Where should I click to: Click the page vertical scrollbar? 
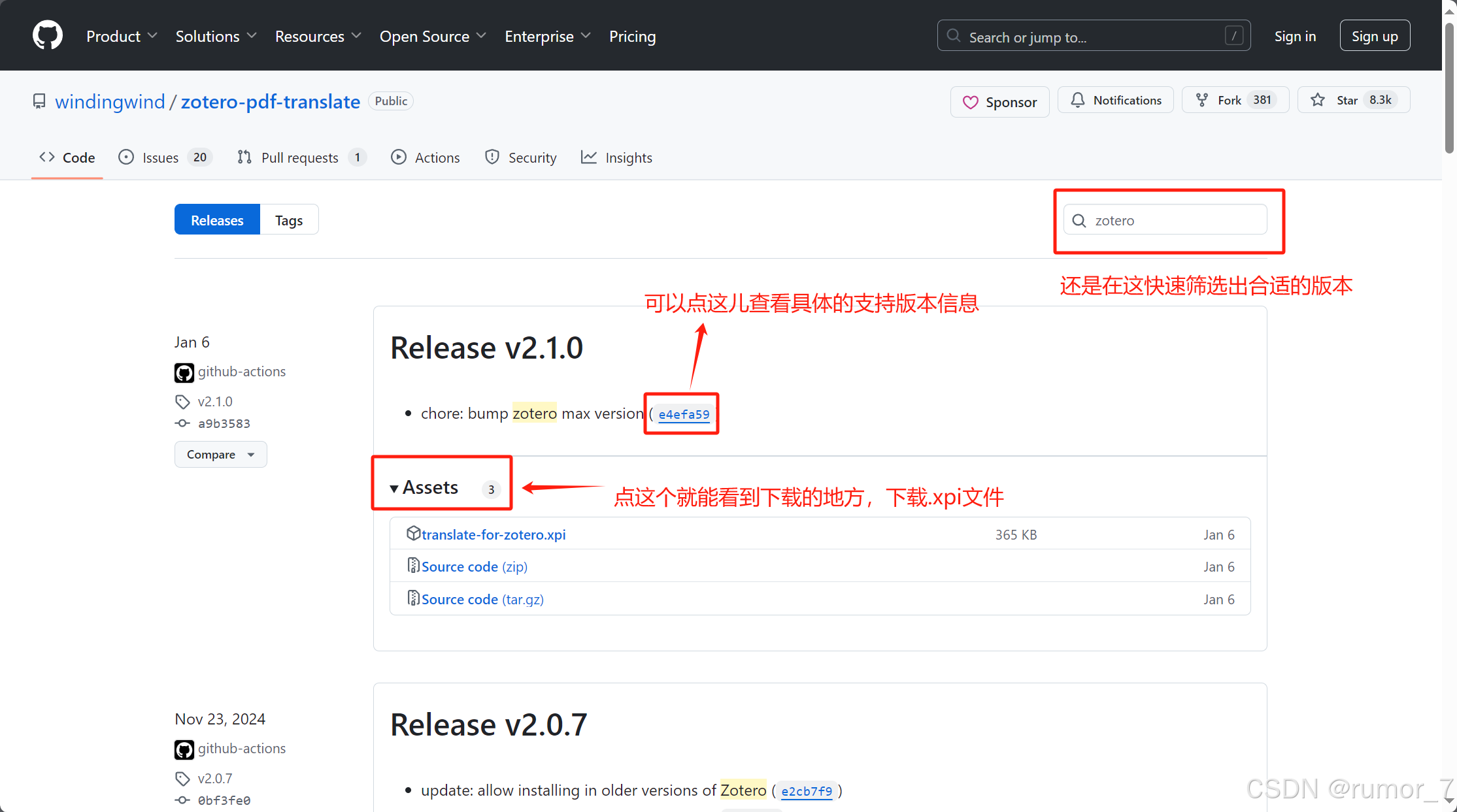1449,88
